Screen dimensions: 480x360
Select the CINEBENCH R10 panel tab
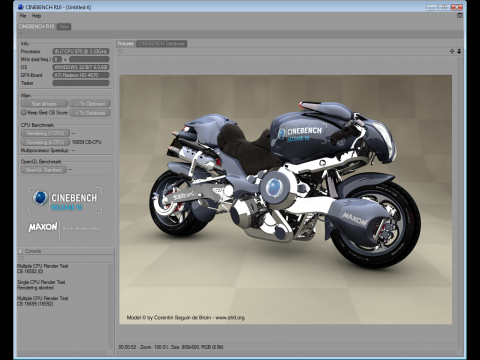(x=36, y=26)
